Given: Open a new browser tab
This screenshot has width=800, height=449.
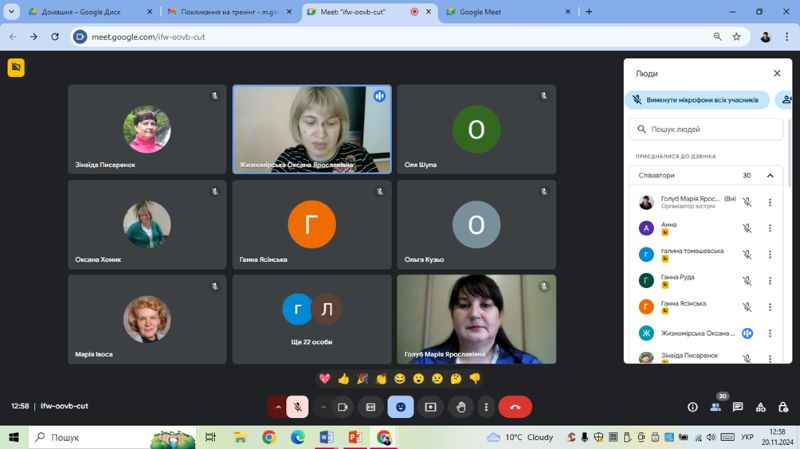Looking at the screenshot, I should (x=589, y=12).
